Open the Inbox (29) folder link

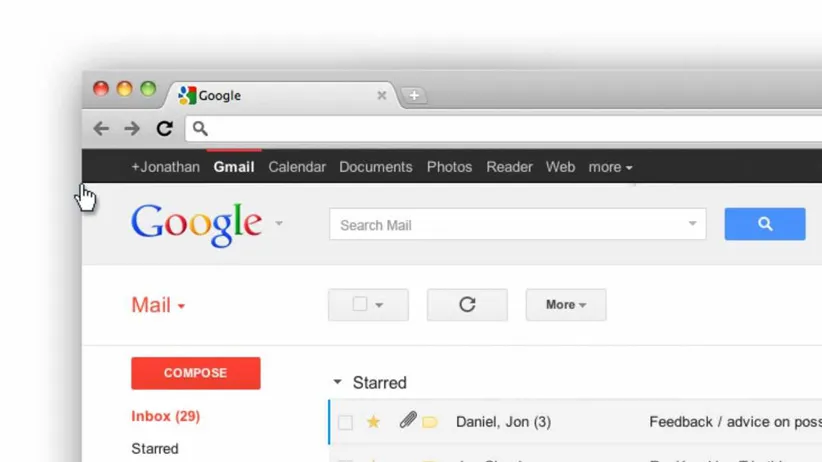point(166,416)
